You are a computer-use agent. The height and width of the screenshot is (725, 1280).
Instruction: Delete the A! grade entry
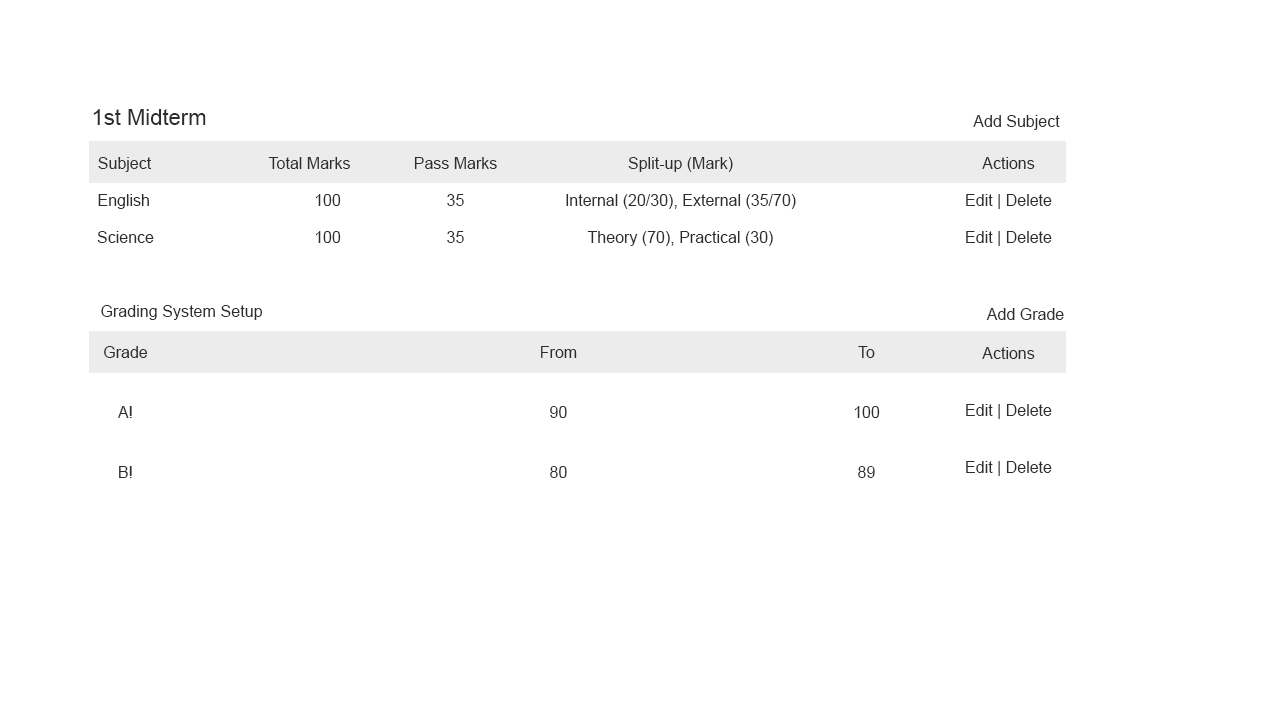coord(1029,411)
